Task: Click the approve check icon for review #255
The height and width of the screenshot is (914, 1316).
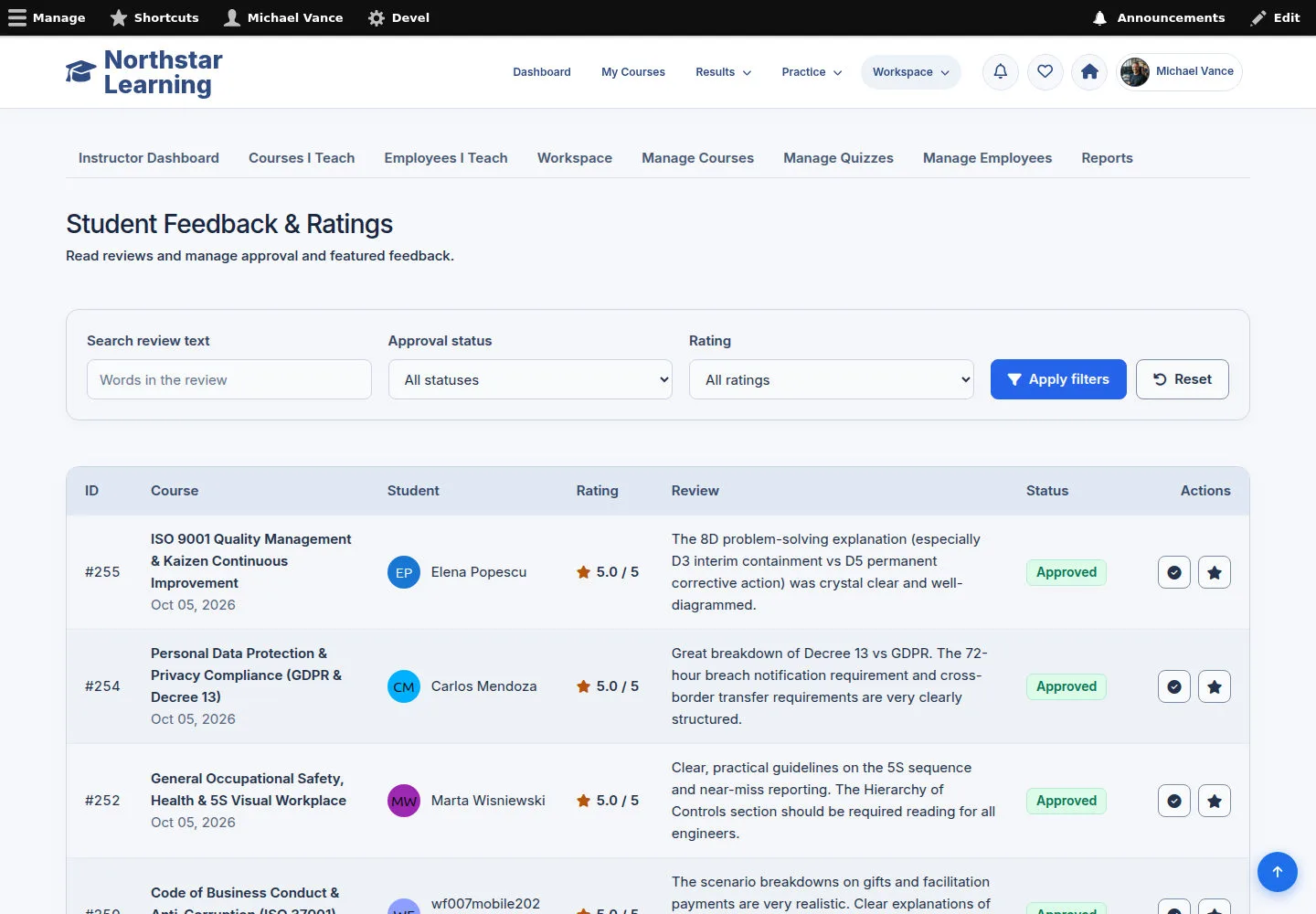Action: coord(1174,572)
